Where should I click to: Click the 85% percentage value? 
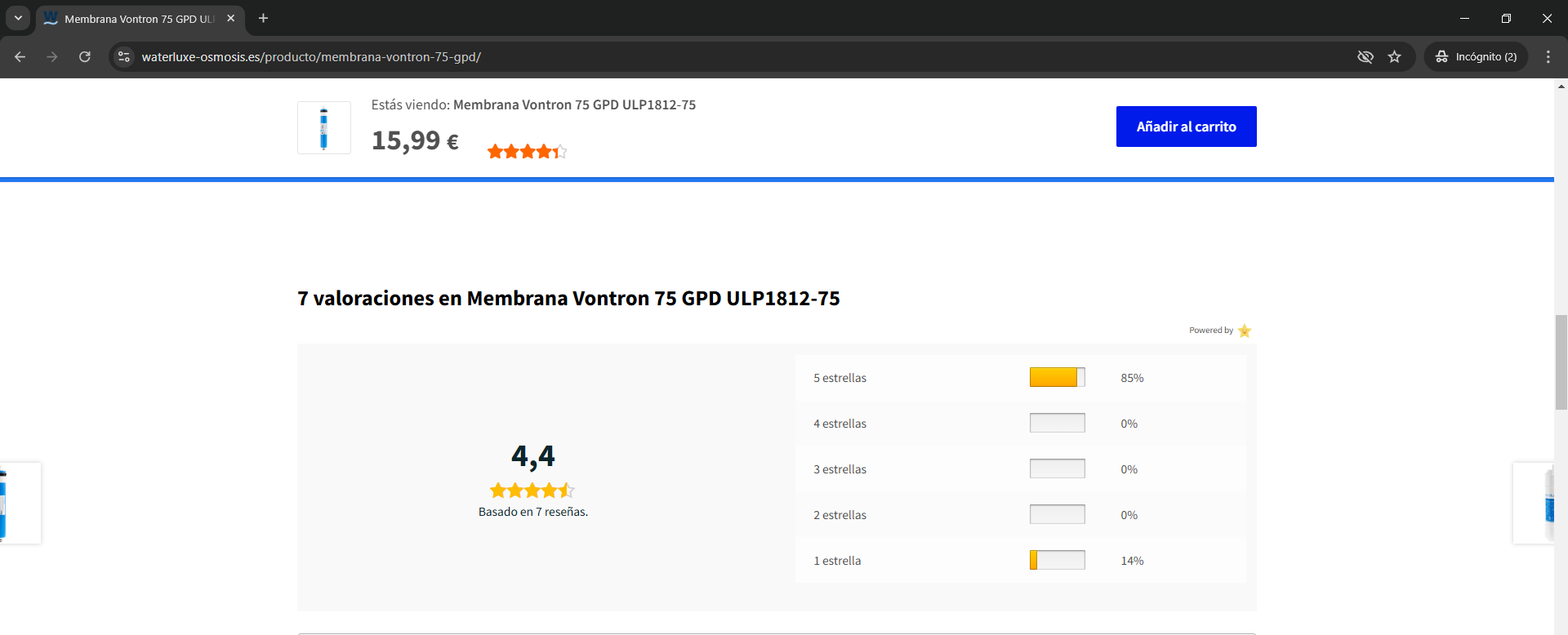pyautogui.click(x=1132, y=378)
